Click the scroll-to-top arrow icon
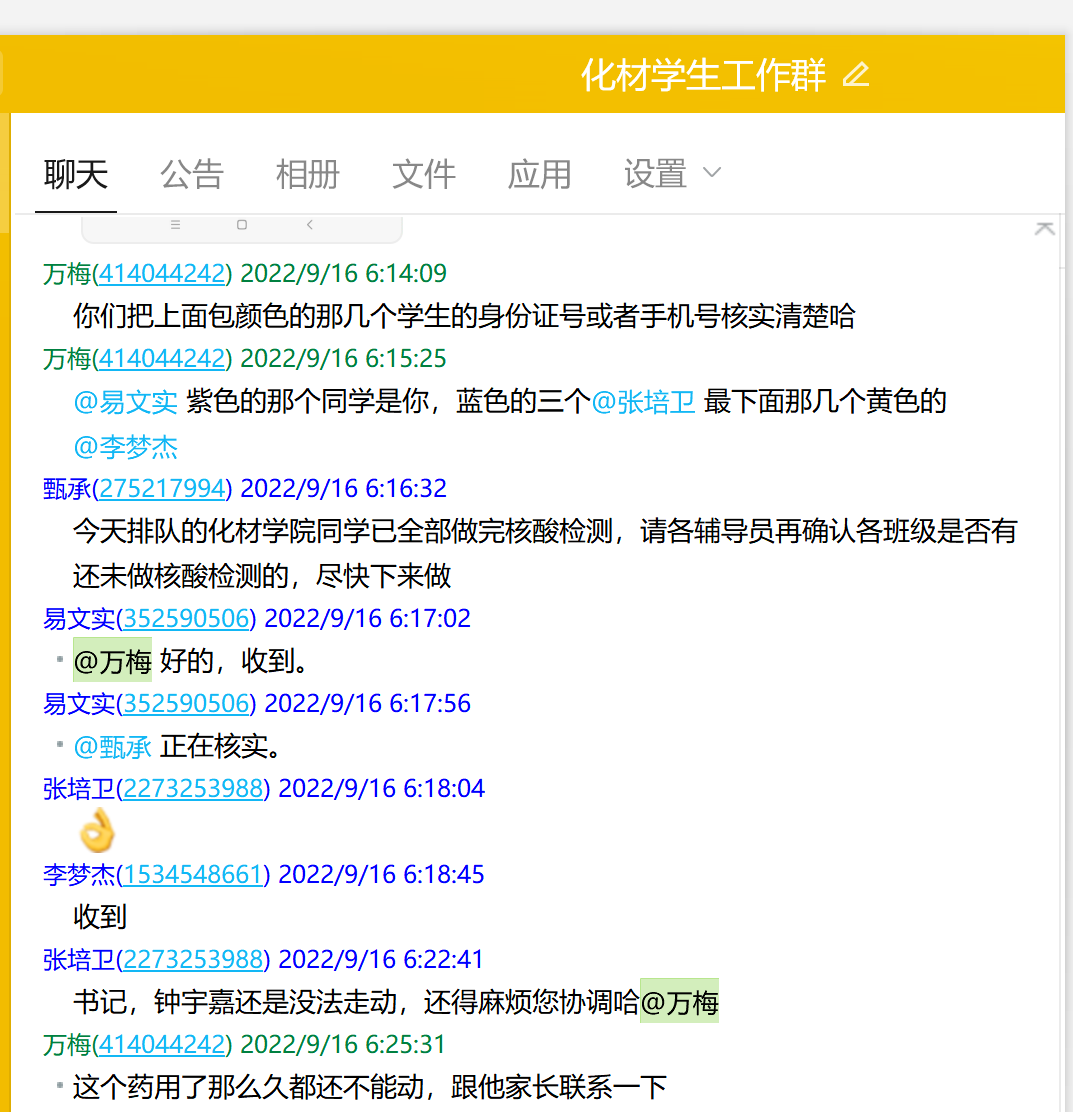Viewport: 1073px width, 1112px height. pos(1044,228)
